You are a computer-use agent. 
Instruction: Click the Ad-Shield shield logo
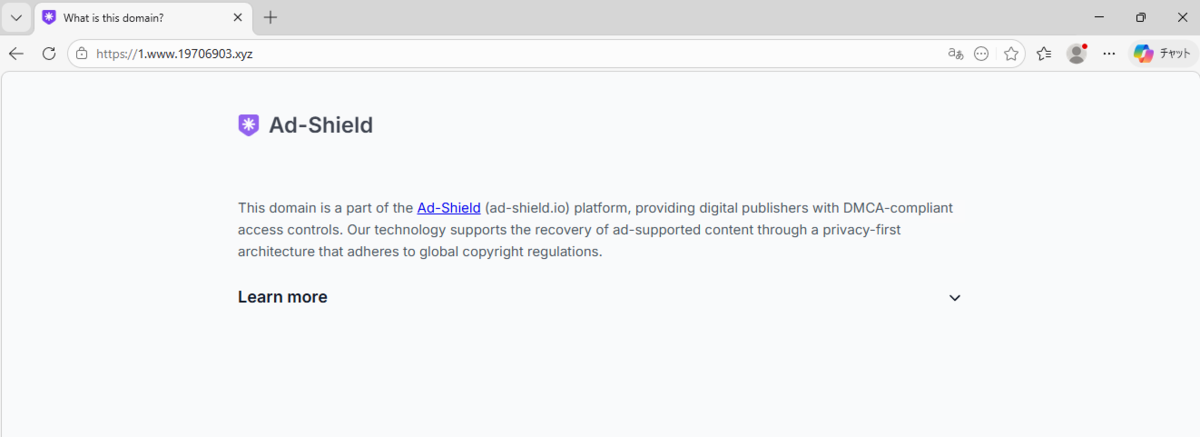click(x=248, y=125)
